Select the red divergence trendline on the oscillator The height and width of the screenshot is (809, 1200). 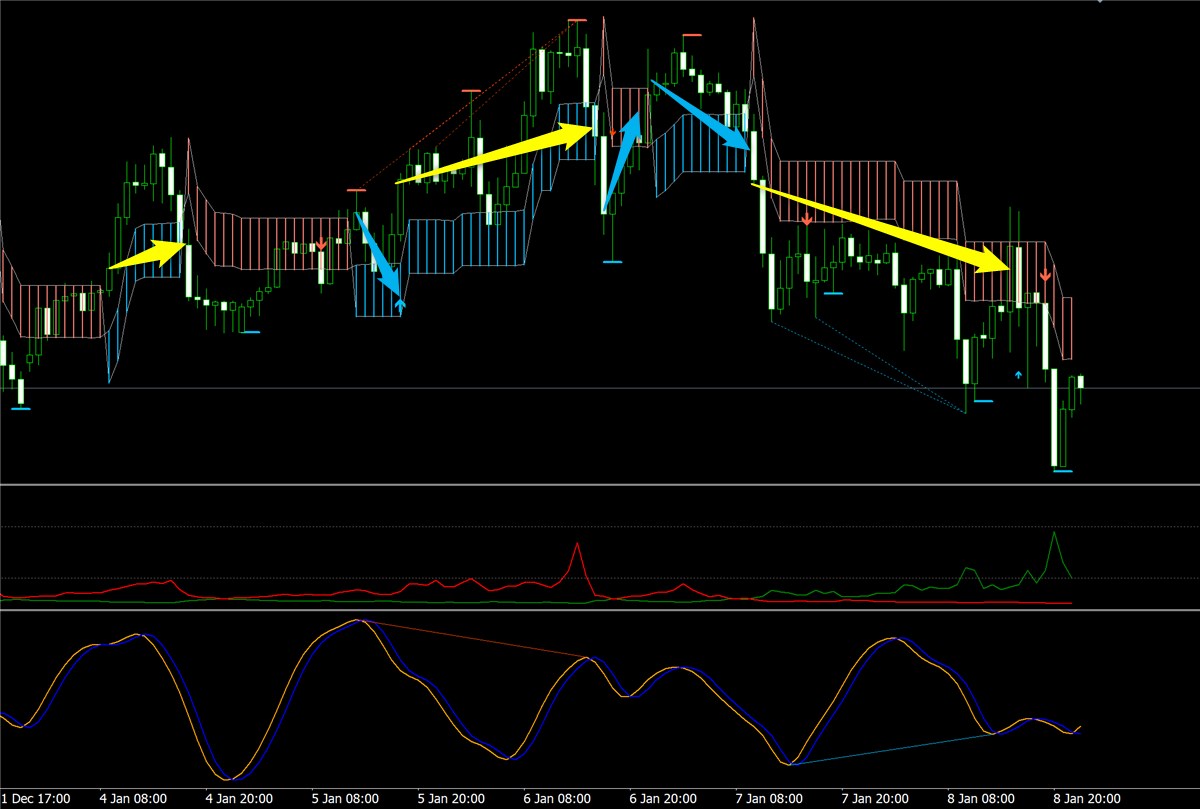(x=475, y=639)
